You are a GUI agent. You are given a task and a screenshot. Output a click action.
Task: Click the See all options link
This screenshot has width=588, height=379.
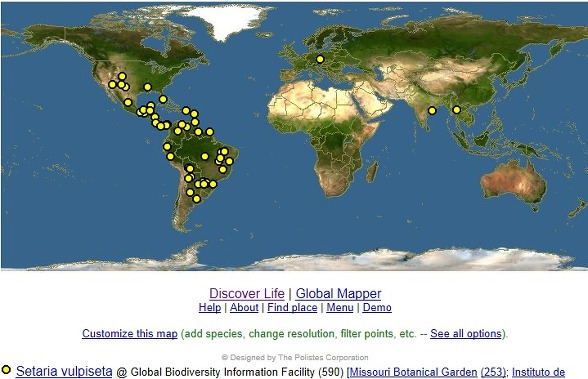(x=466, y=334)
